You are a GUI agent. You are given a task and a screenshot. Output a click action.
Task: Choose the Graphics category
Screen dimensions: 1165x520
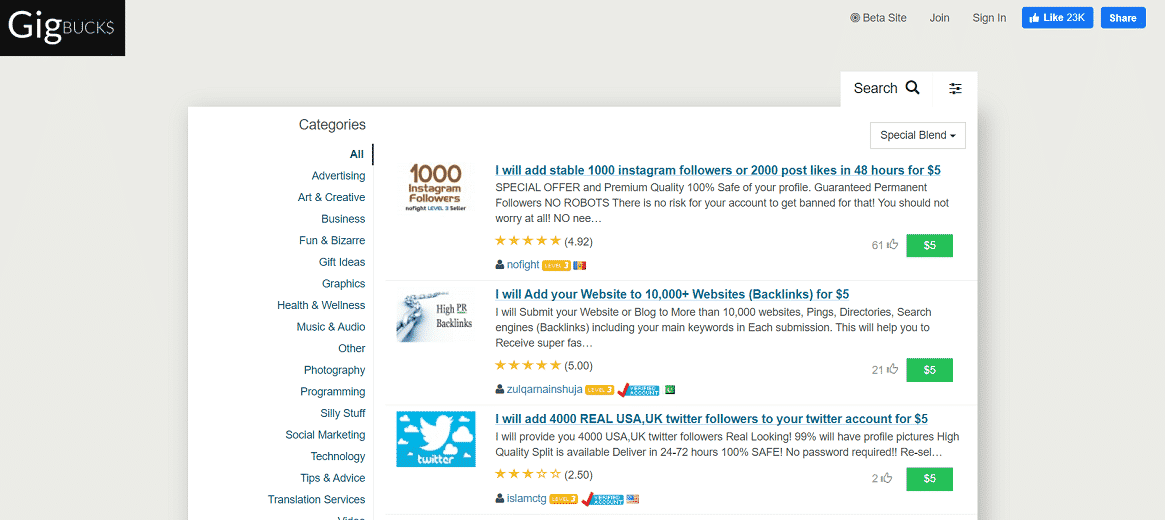point(343,284)
